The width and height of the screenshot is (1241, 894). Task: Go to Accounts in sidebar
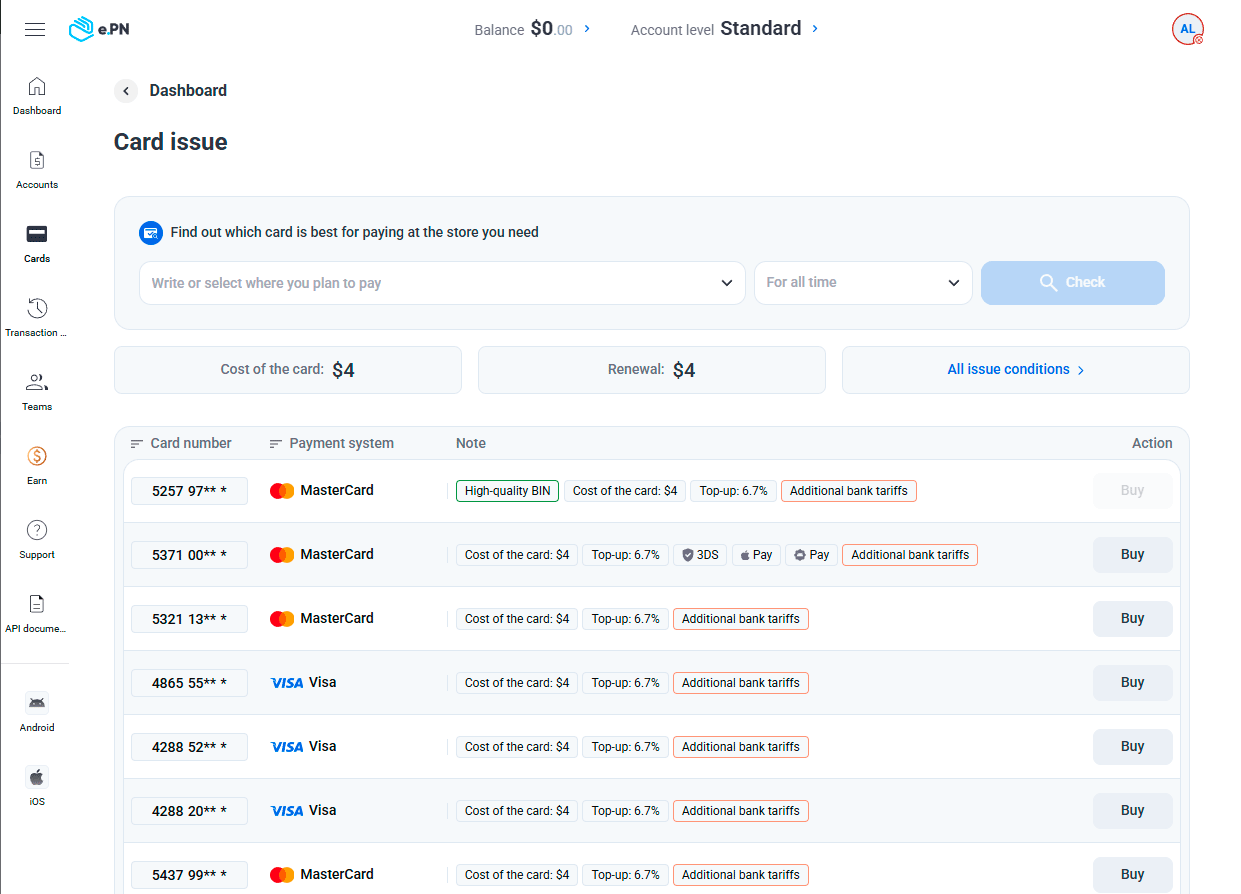[37, 161]
